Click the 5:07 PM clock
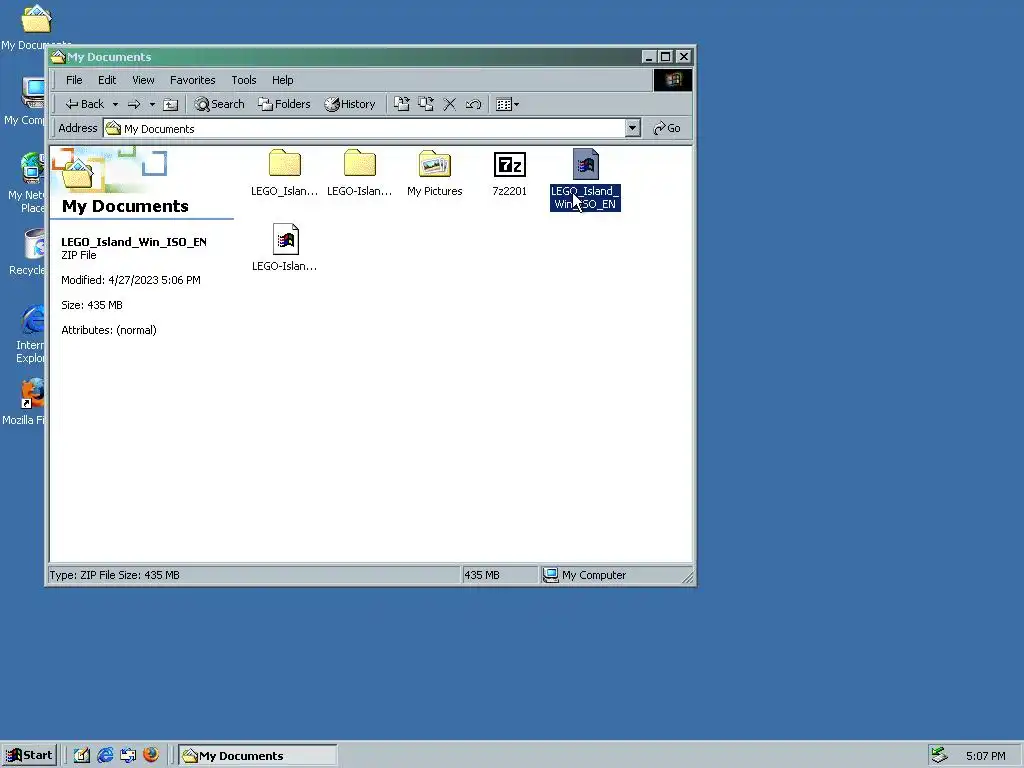 click(985, 756)
